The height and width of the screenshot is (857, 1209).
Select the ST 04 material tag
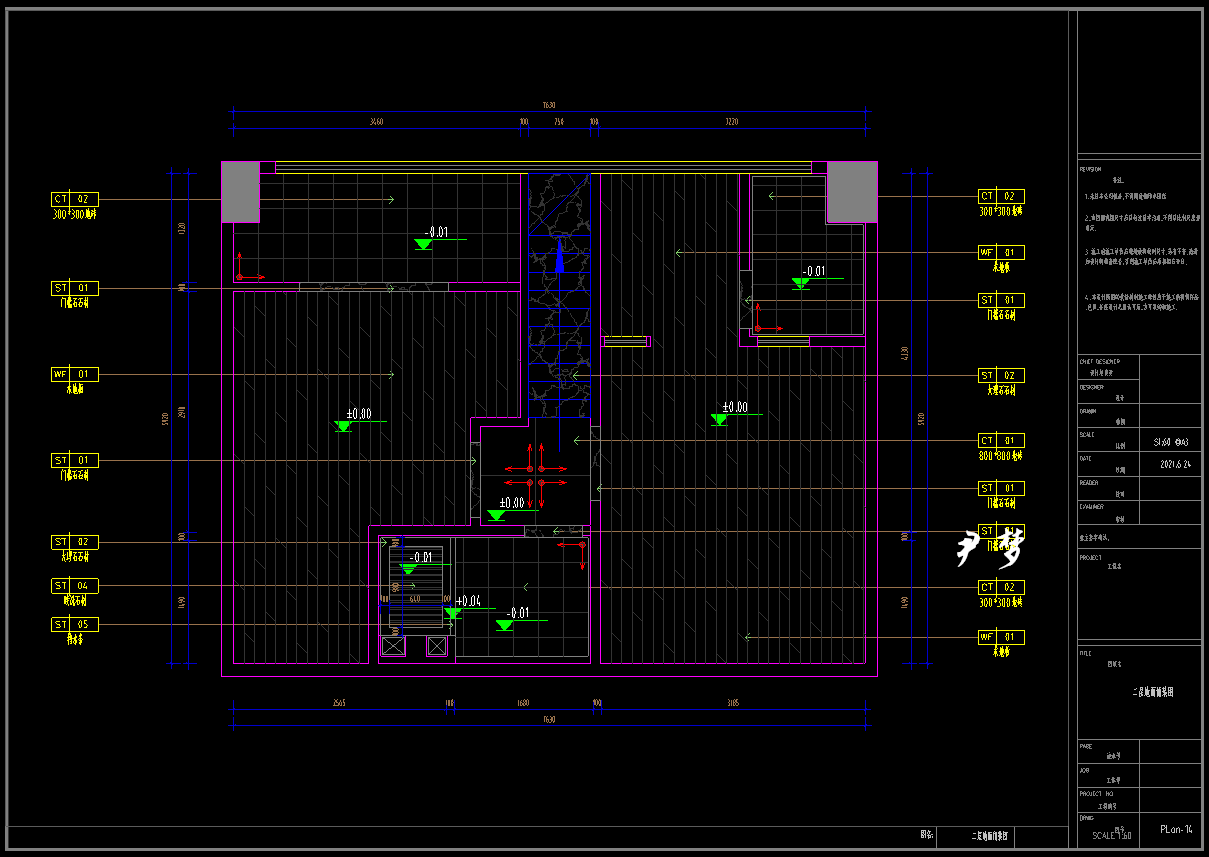coord(75,585)
